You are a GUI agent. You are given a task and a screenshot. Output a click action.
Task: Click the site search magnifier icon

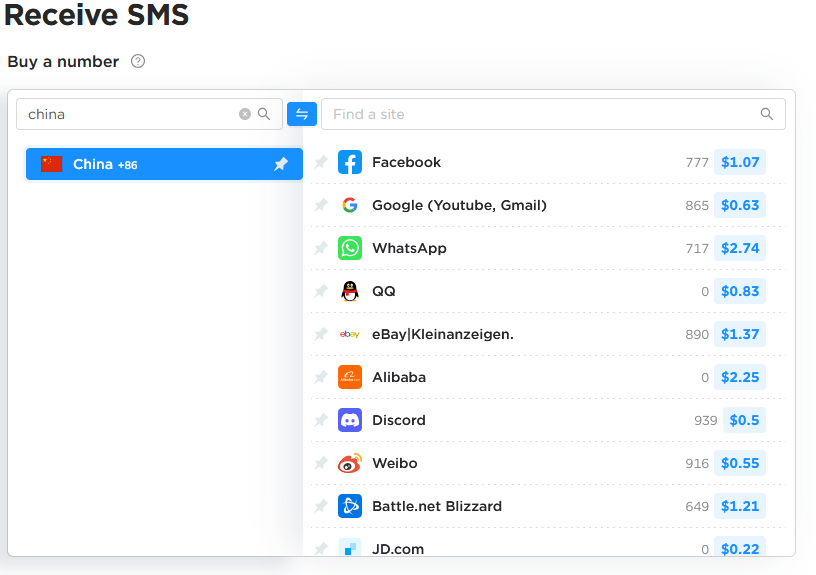coord(767,114)
